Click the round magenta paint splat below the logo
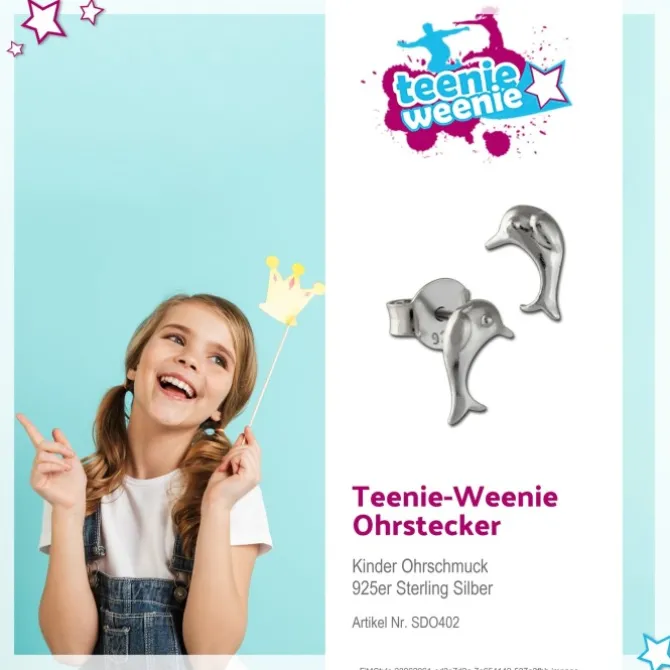 coord(496,143)
